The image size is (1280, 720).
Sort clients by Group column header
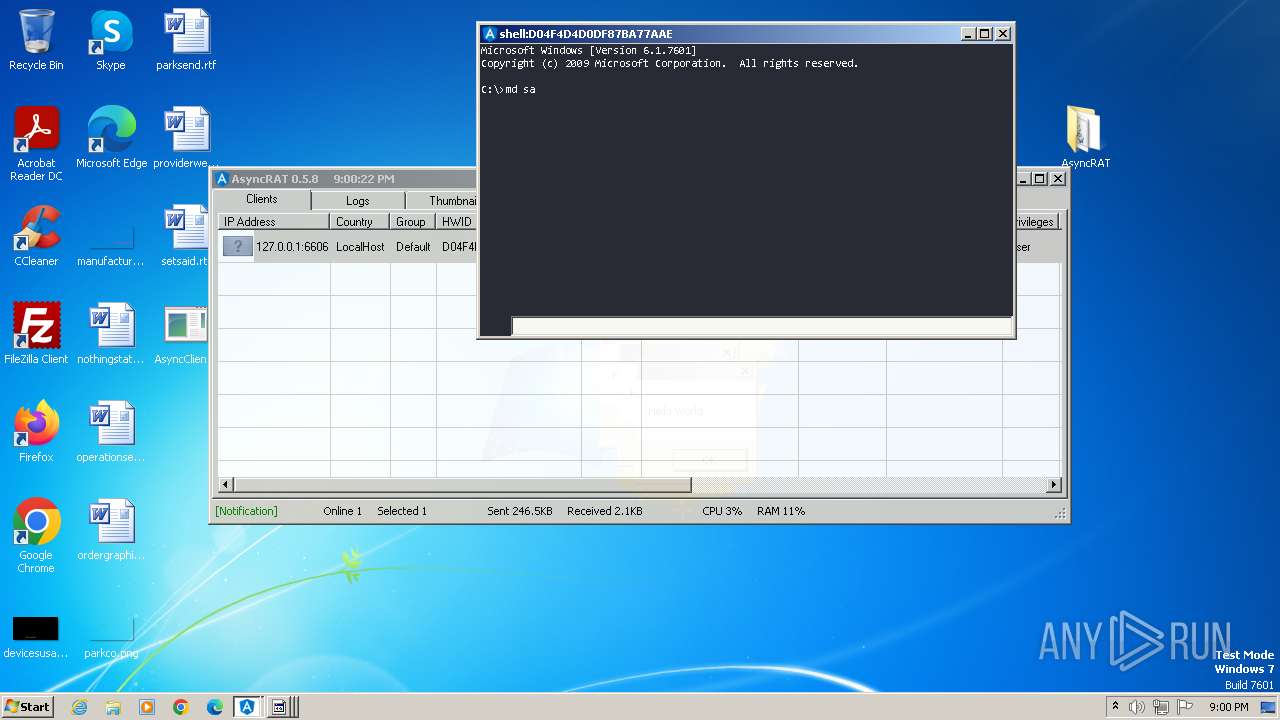[412, 222]
